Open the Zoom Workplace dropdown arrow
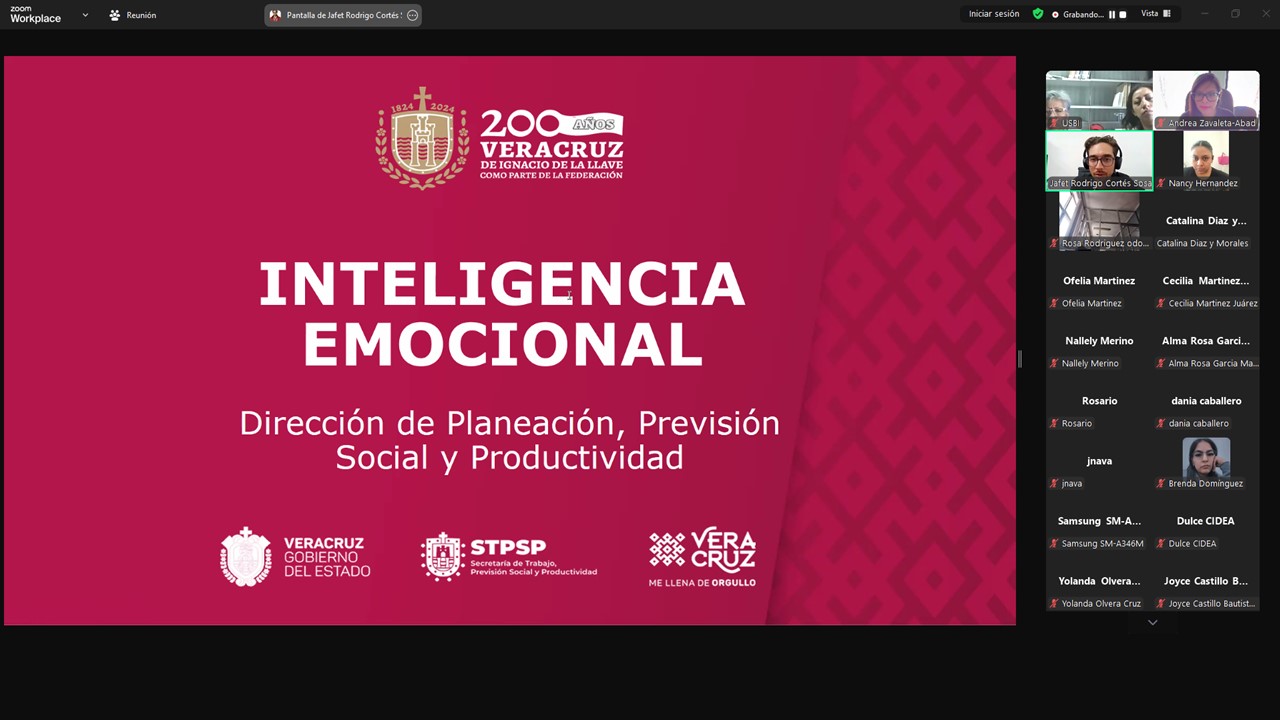This screenshot has height=720, width=1280. 85,15
